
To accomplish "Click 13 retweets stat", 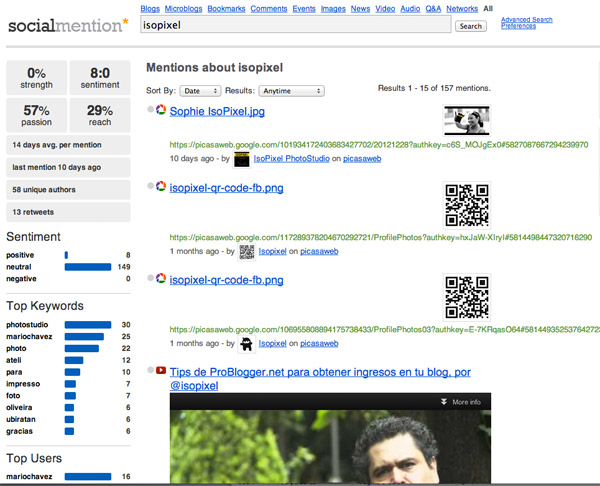I will pyautogui.click(x=68, y=212).
